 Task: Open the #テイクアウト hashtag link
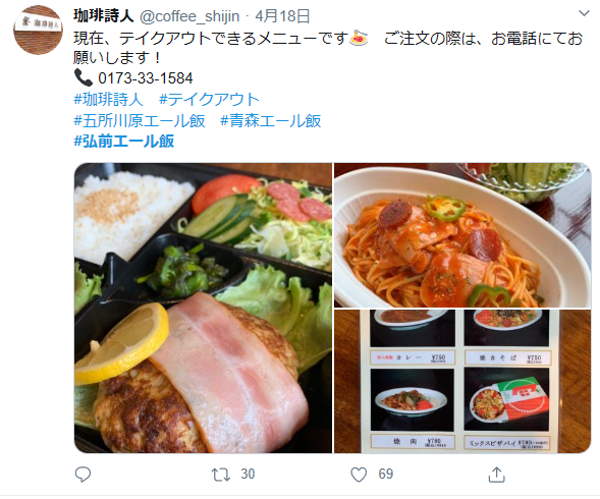click(x=209, y=99)
